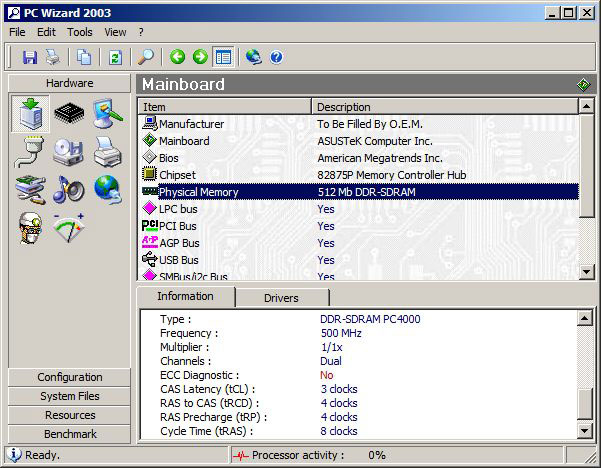Click the 'DDR-SDRAM PC4000' type value
Image resolution: width=601 pixels, height=468 pixels.
pyautogui.click(x=370, y=319)
